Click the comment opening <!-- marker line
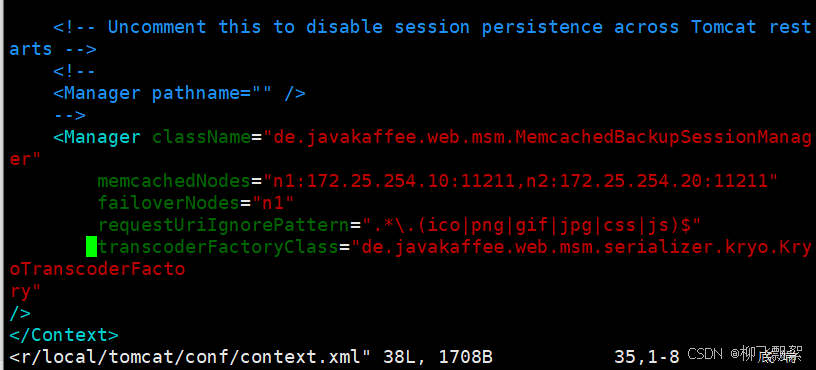This screenshot has height=370, width=816. pos(75,71)
